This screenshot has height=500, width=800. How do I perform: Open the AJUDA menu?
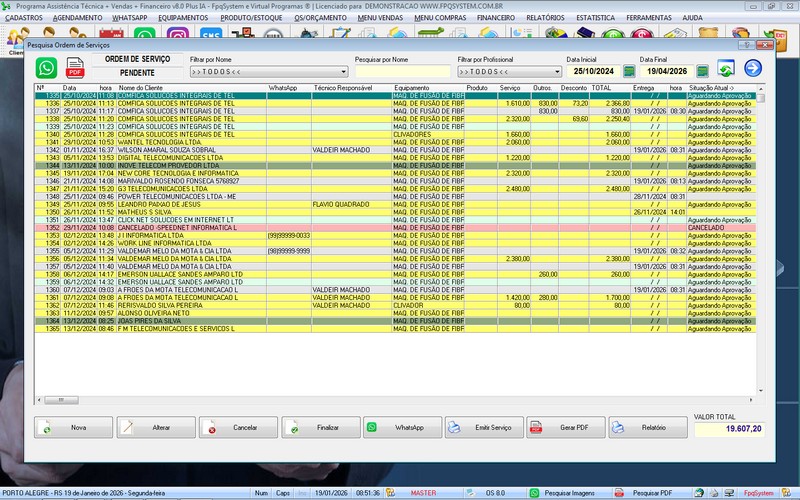point(692,18)
